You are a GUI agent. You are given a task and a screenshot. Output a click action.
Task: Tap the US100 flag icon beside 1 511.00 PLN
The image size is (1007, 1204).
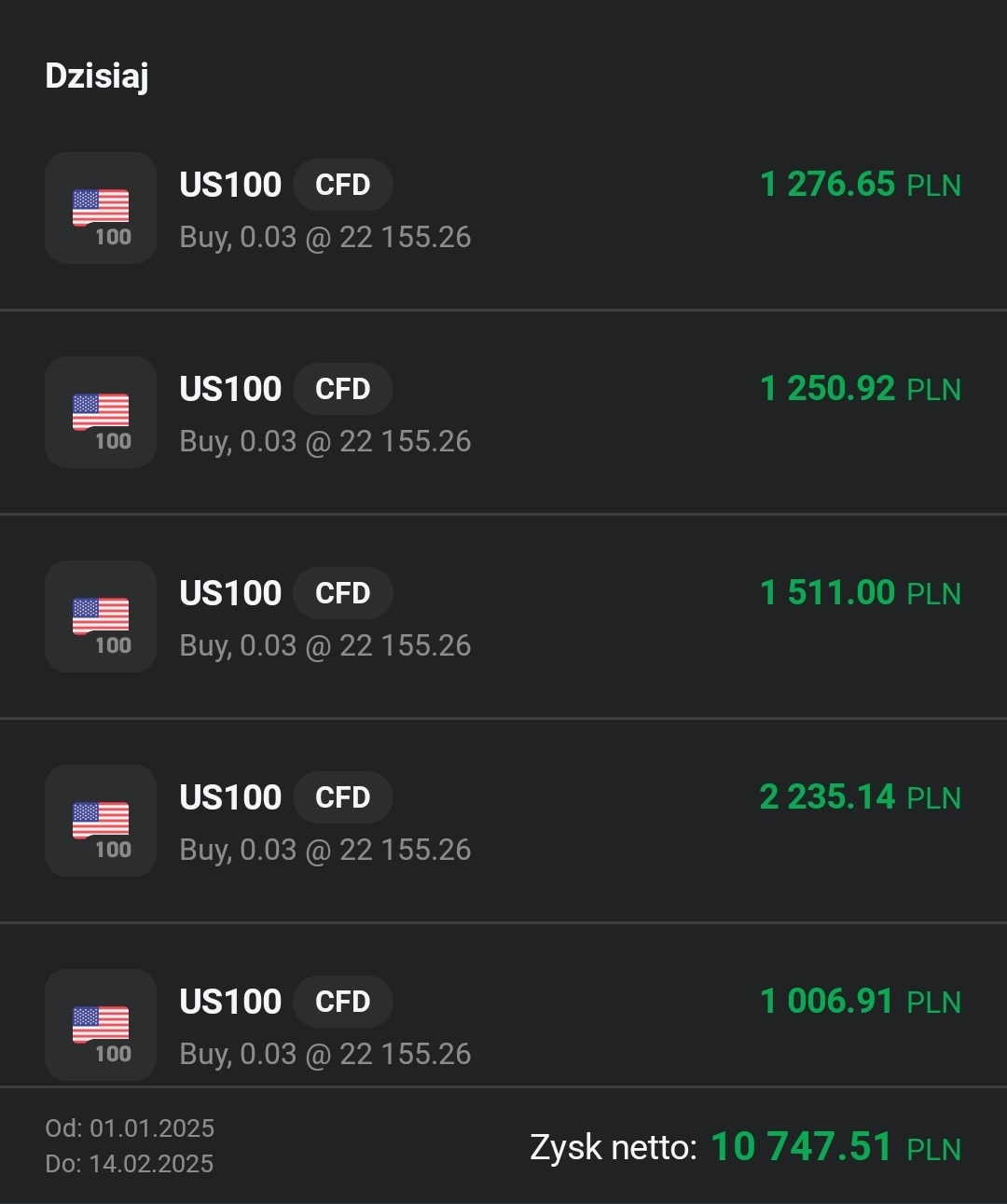(x=101, y=616)
